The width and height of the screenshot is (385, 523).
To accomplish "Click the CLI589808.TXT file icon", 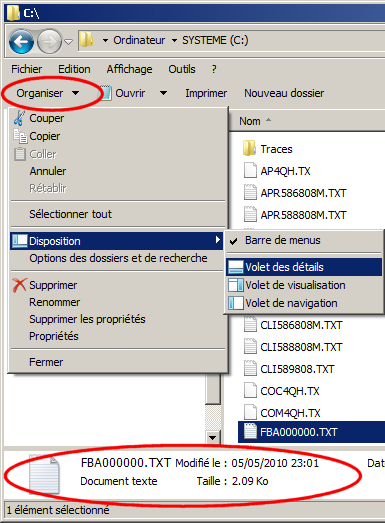I will (x=250, y=369).
